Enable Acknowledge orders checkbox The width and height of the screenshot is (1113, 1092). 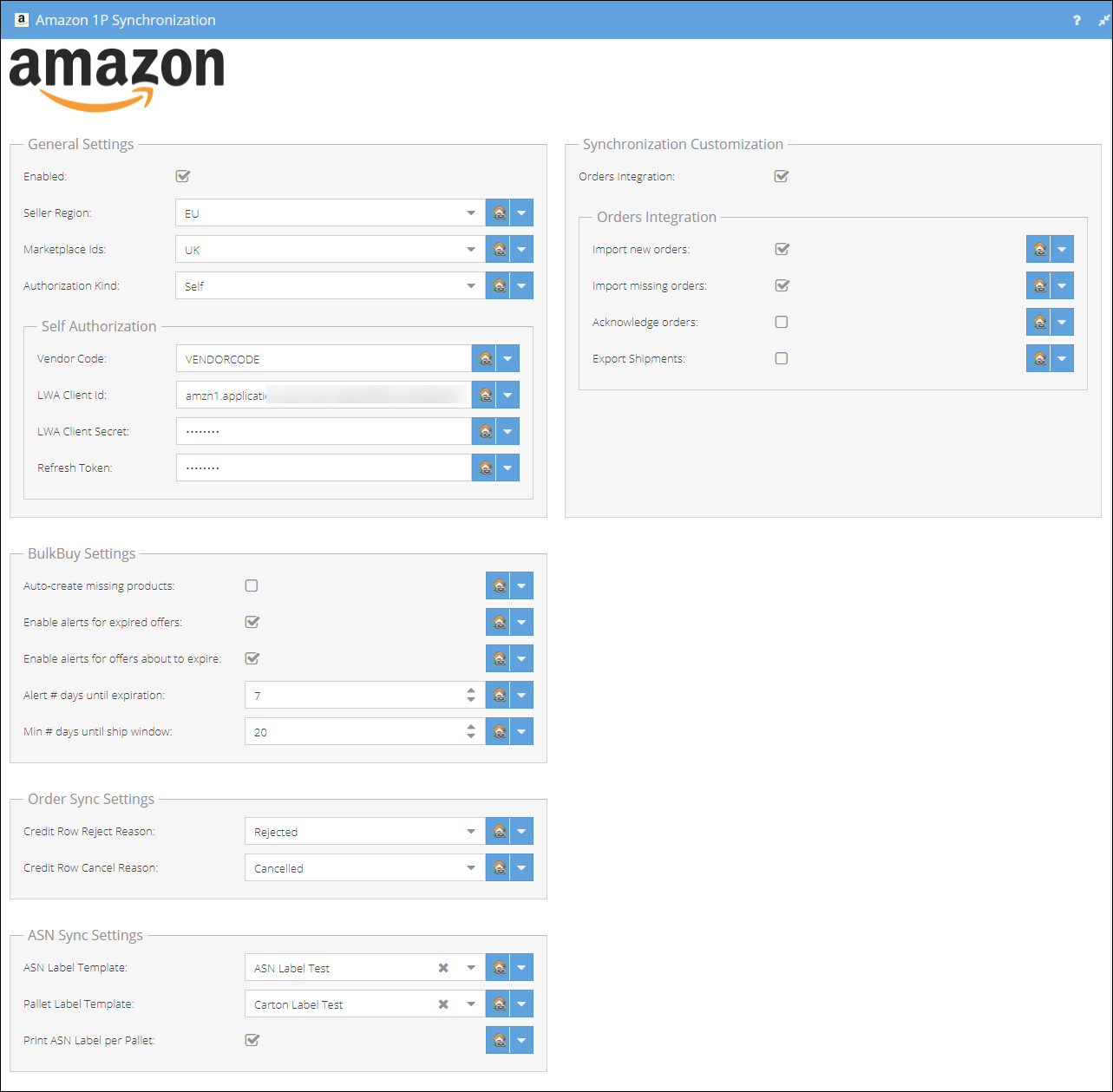pyautogui.click(x=782, y=322)
